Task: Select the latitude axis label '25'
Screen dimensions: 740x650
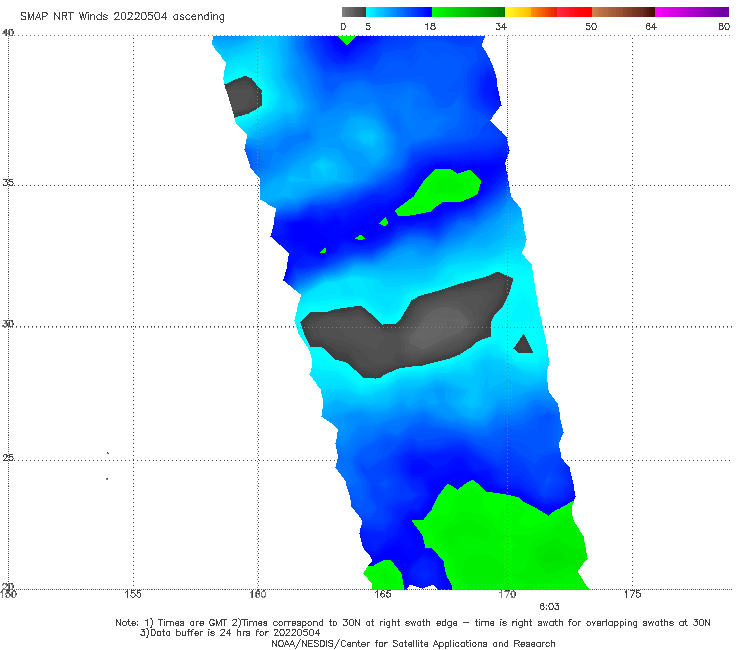Action: tap(8, 457)
